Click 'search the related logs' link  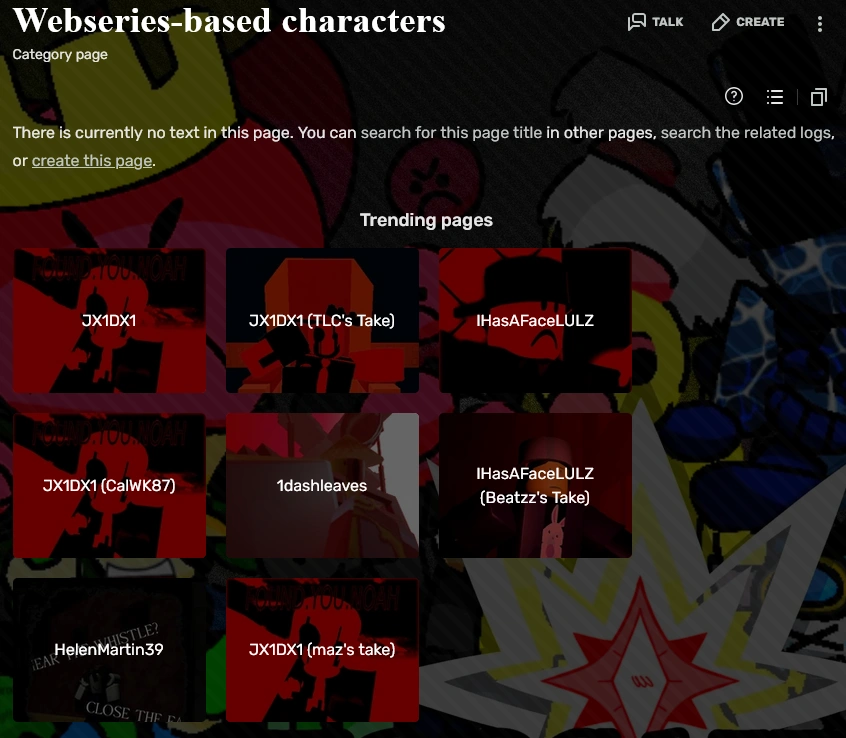pos(747,133)
